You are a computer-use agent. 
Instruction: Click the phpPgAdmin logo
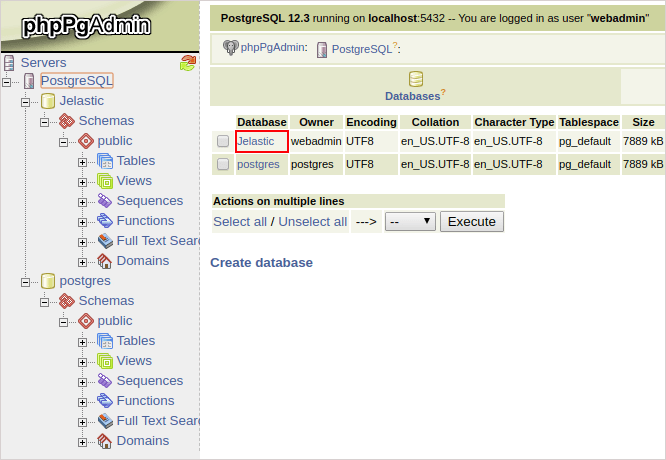pos(86,26)
